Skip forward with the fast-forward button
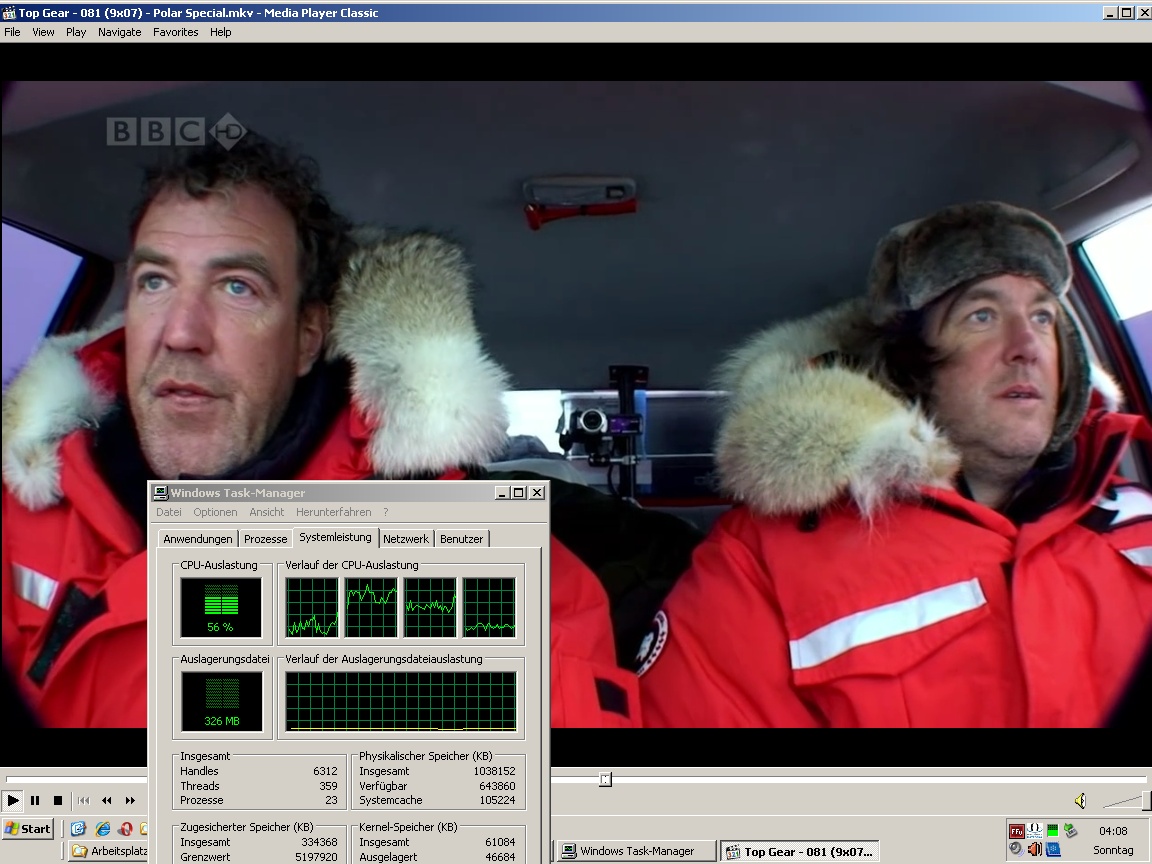Screen dimensions: 1152x864 click(x=130, y=800)
